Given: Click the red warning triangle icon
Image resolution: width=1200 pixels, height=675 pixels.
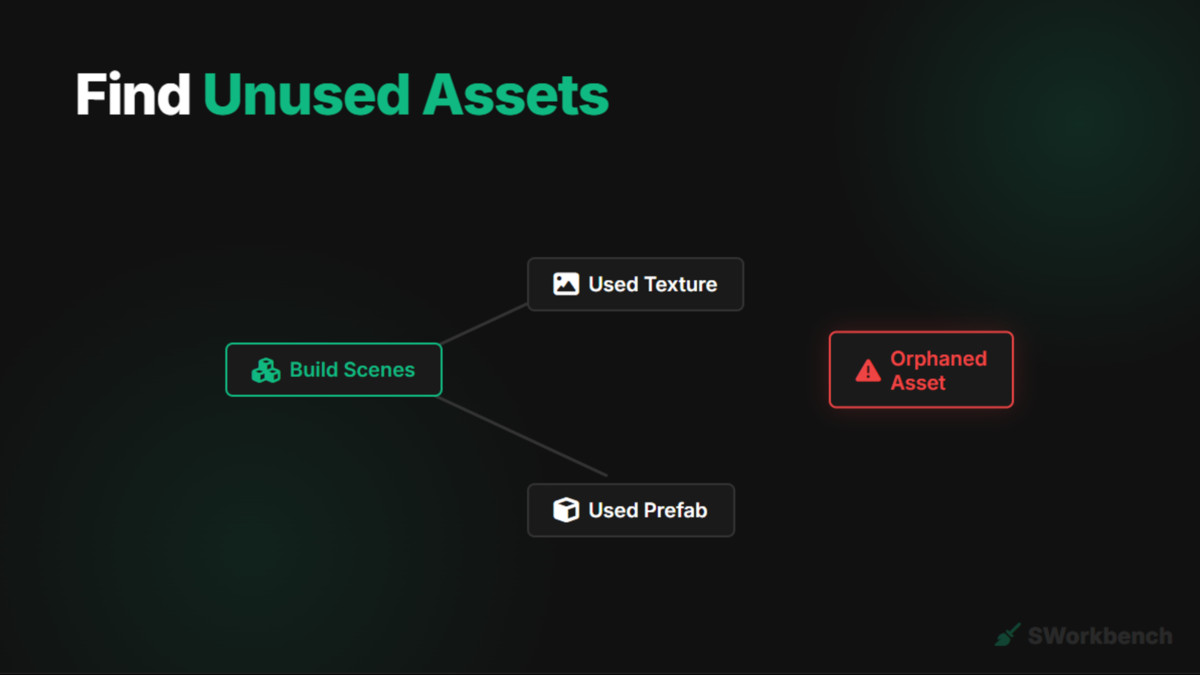Looking at the screenshot, I should (x=868, y=371).
